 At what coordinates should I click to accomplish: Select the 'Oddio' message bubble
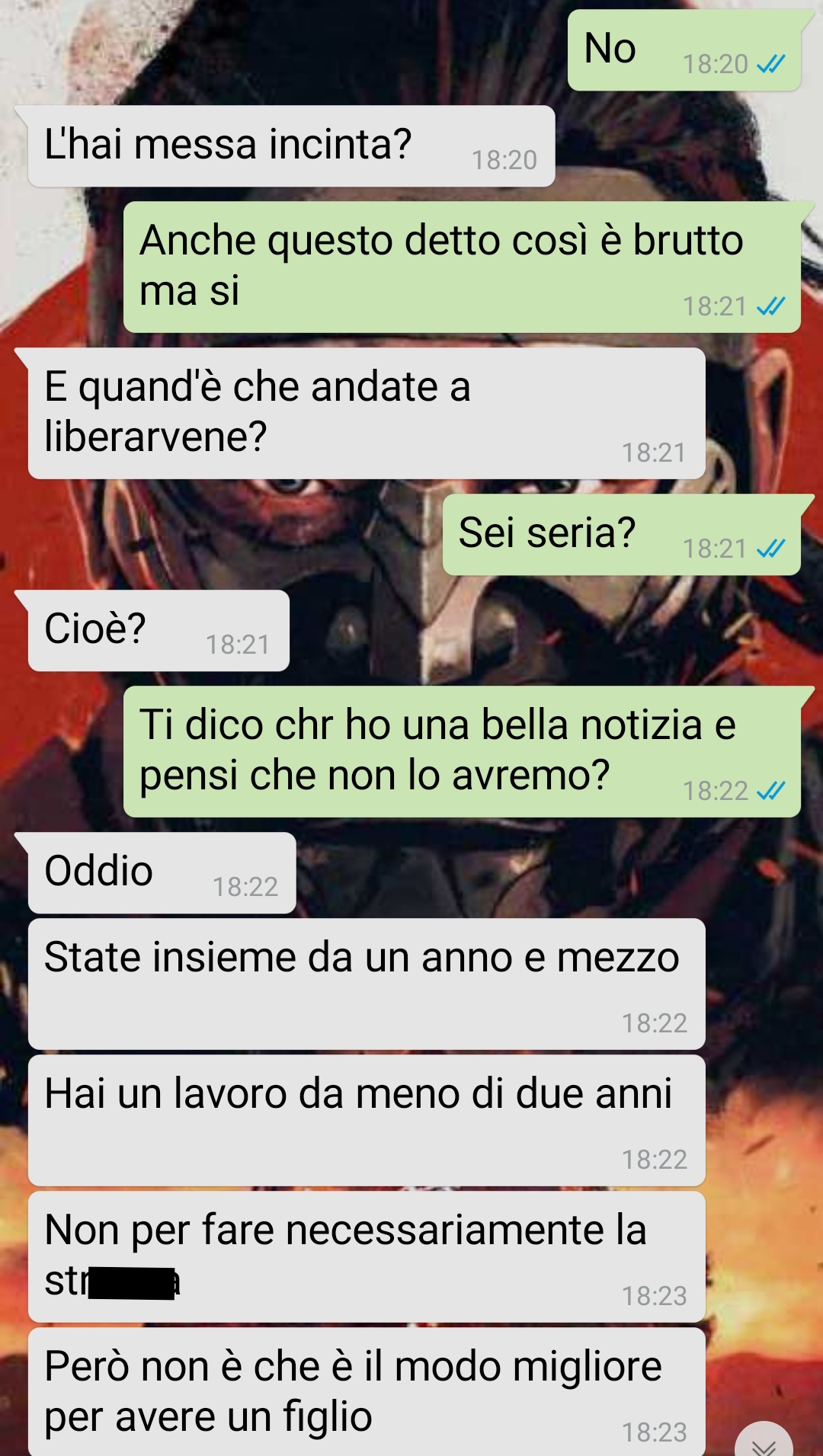point(162,873)
